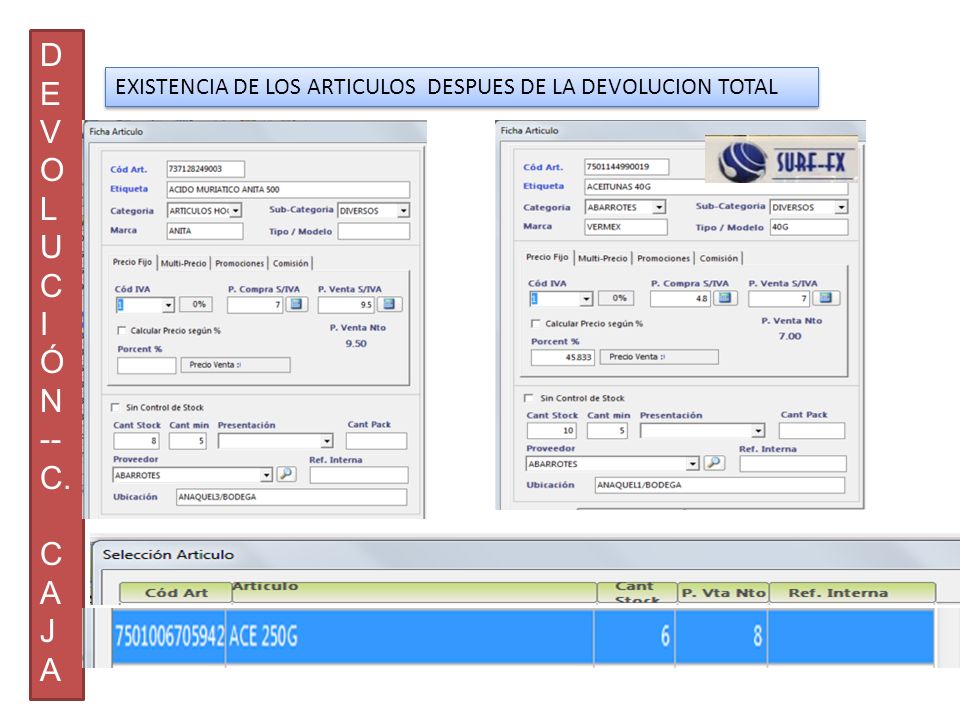Viewport: 960px width, 720px height.
Task: Click P. Compra S/IVA field showing 4.8
Action: pos(680,299)
